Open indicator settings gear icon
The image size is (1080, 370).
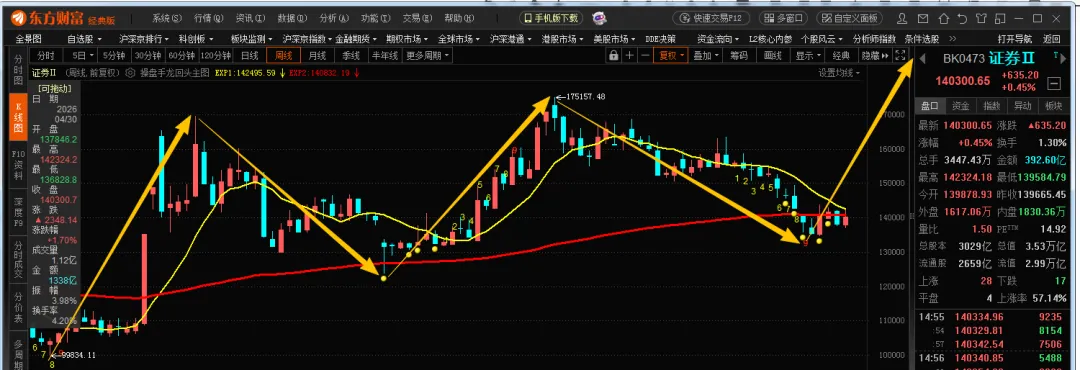[129, 72]
